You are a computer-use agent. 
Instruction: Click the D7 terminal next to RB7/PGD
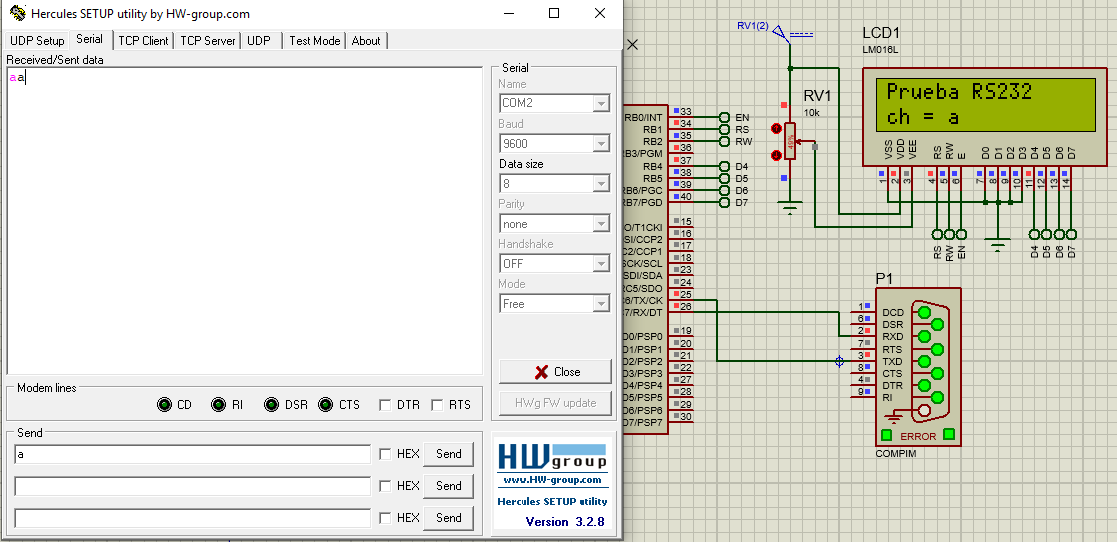724,203
